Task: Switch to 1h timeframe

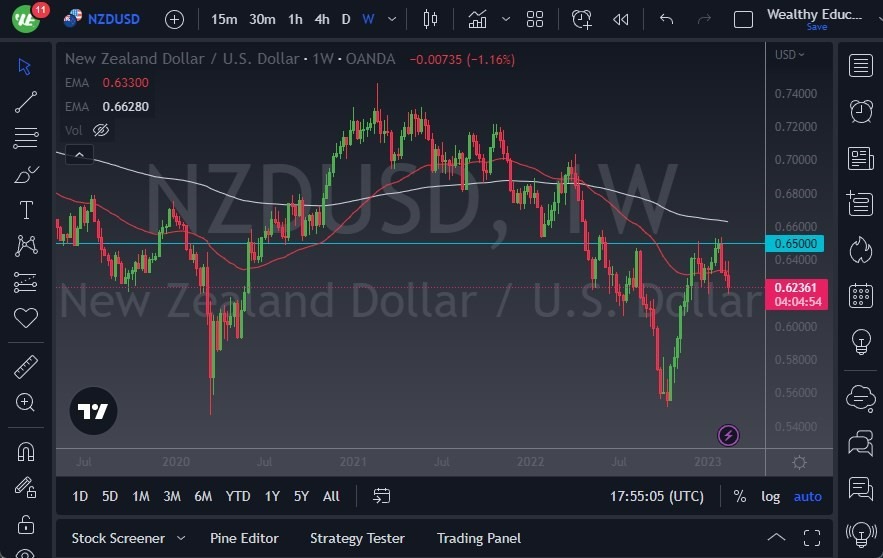Action: [x=295, y=20]
